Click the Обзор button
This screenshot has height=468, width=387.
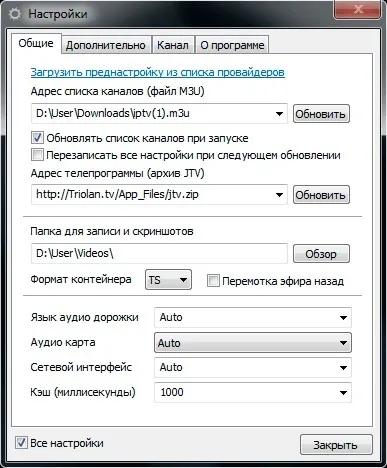pyautogui.click(x=321, y=254)
